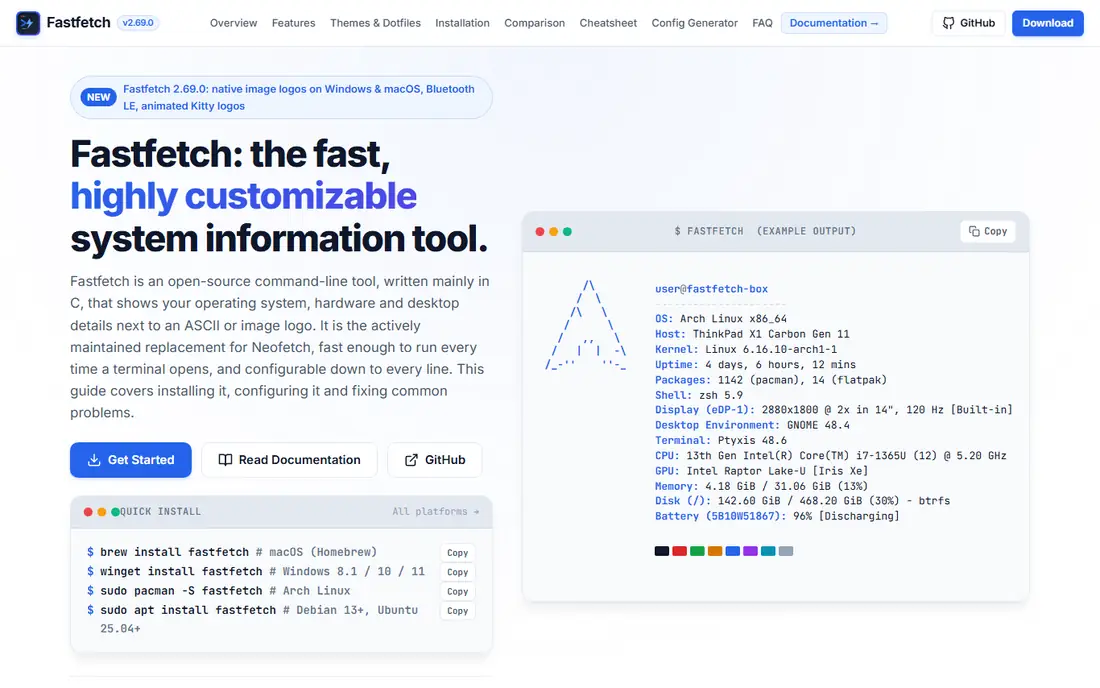This screenshot has height=688, width=1100.
Task: Click the blue color block in the palette
Action: click(x=732, y=551)
